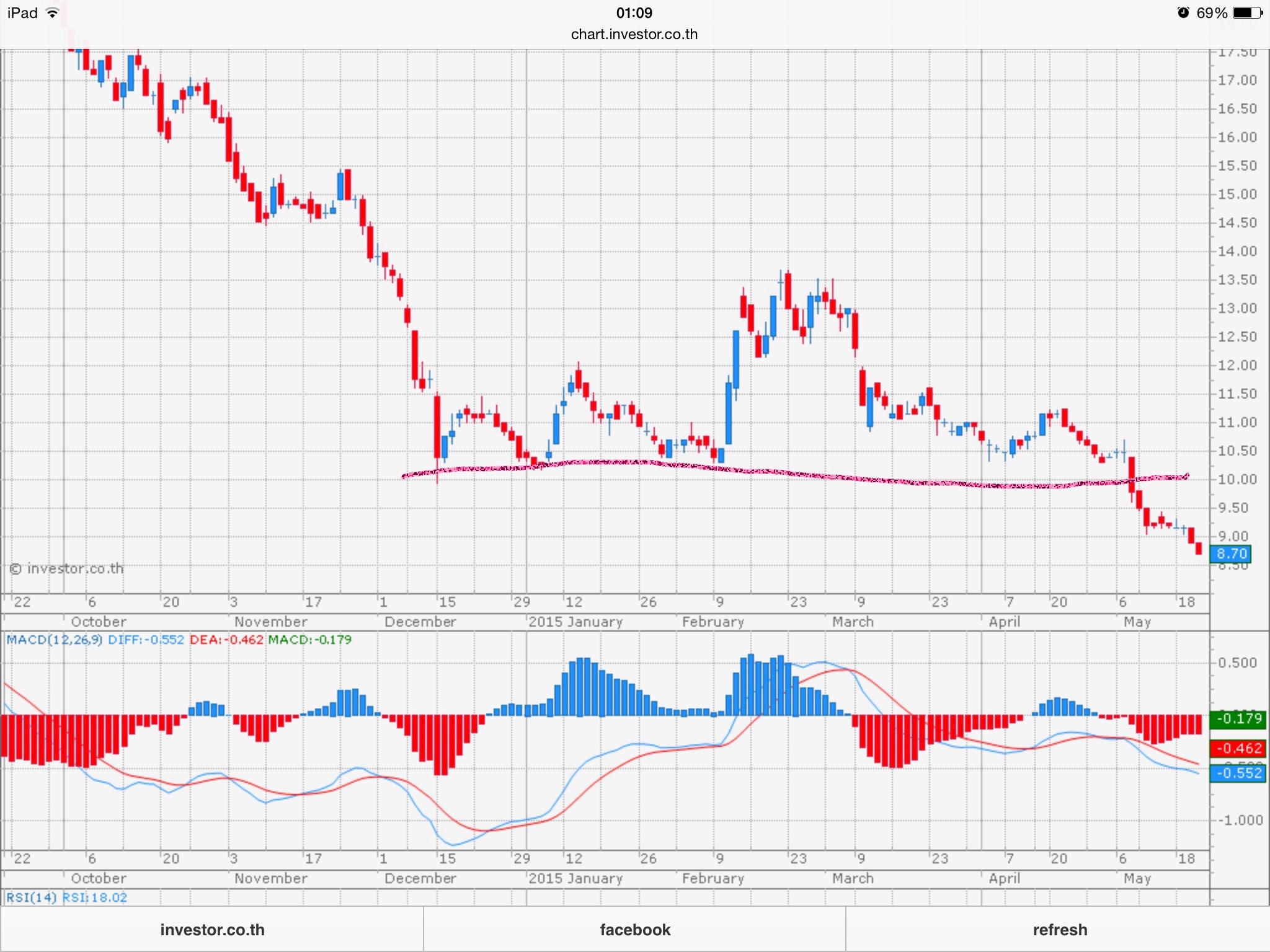The image size is (1270, 952).
Task: Tap the investor.co.th copyright watermark
Action: pos(67,568)
